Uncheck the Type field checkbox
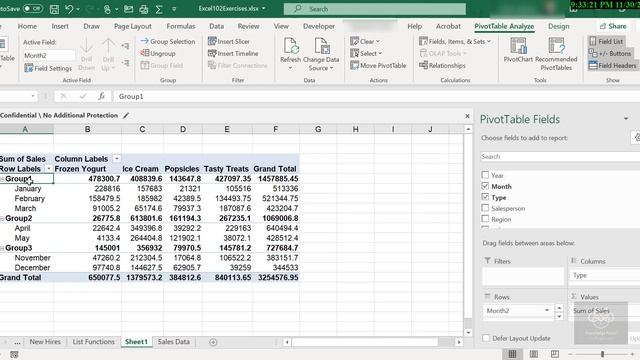This screenshot has width=640, height=360. tap(485, 197)
